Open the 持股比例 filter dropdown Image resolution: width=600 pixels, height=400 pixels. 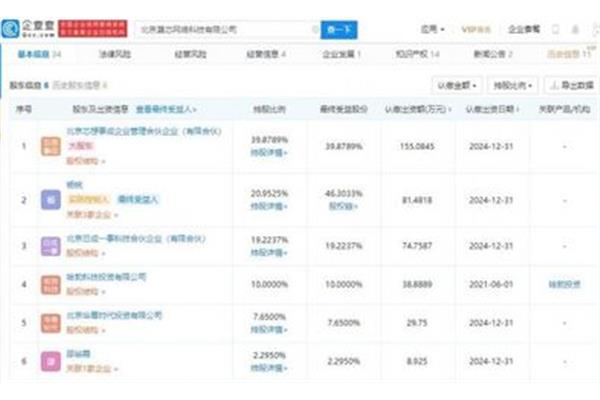[x=513, y=85]
